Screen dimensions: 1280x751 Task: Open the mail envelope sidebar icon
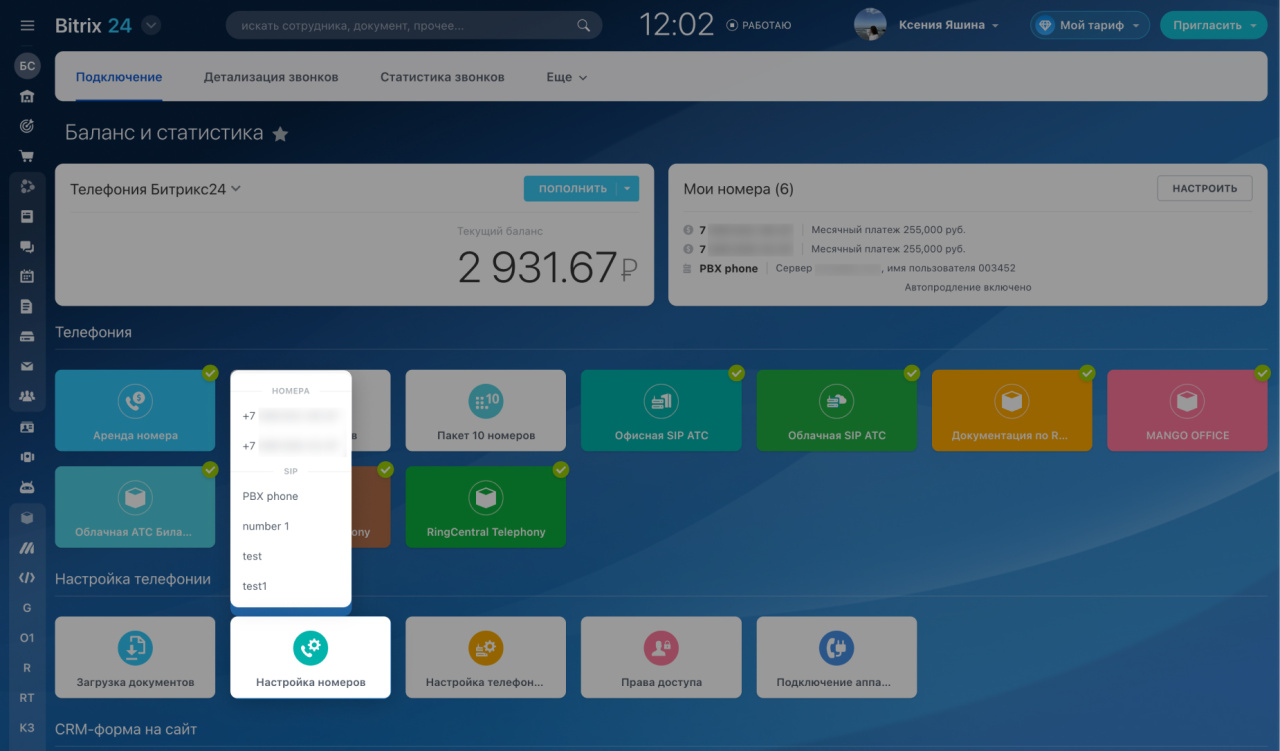pyautogui.click(x=27, y=366)
